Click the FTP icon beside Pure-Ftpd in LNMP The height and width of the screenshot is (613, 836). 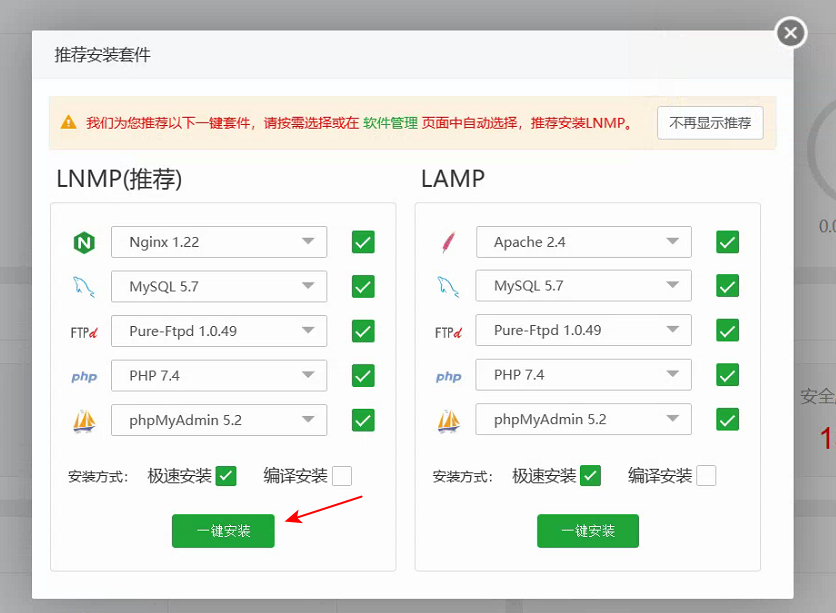(85, 330)
